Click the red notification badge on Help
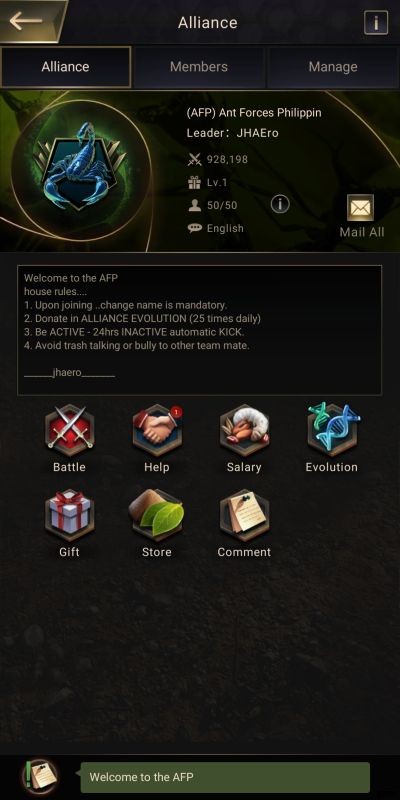400x800 pixels. [176, 411]
